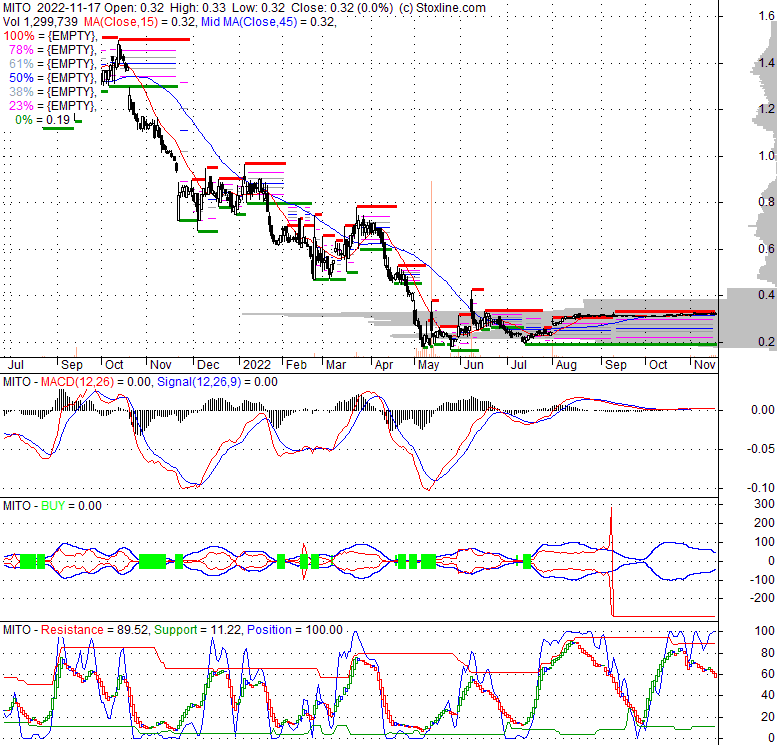
Task: Click the 38% = {EMPTY} Fibonacci label
Action: pos(52,92)
